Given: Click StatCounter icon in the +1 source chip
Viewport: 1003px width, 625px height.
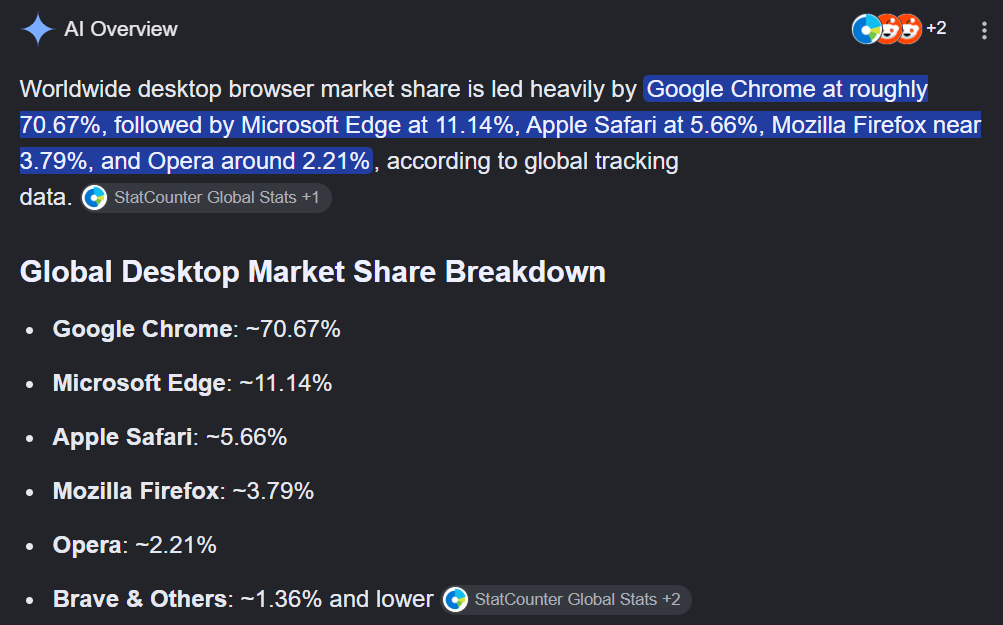Looking at the screenshot, I should (95, 198).
